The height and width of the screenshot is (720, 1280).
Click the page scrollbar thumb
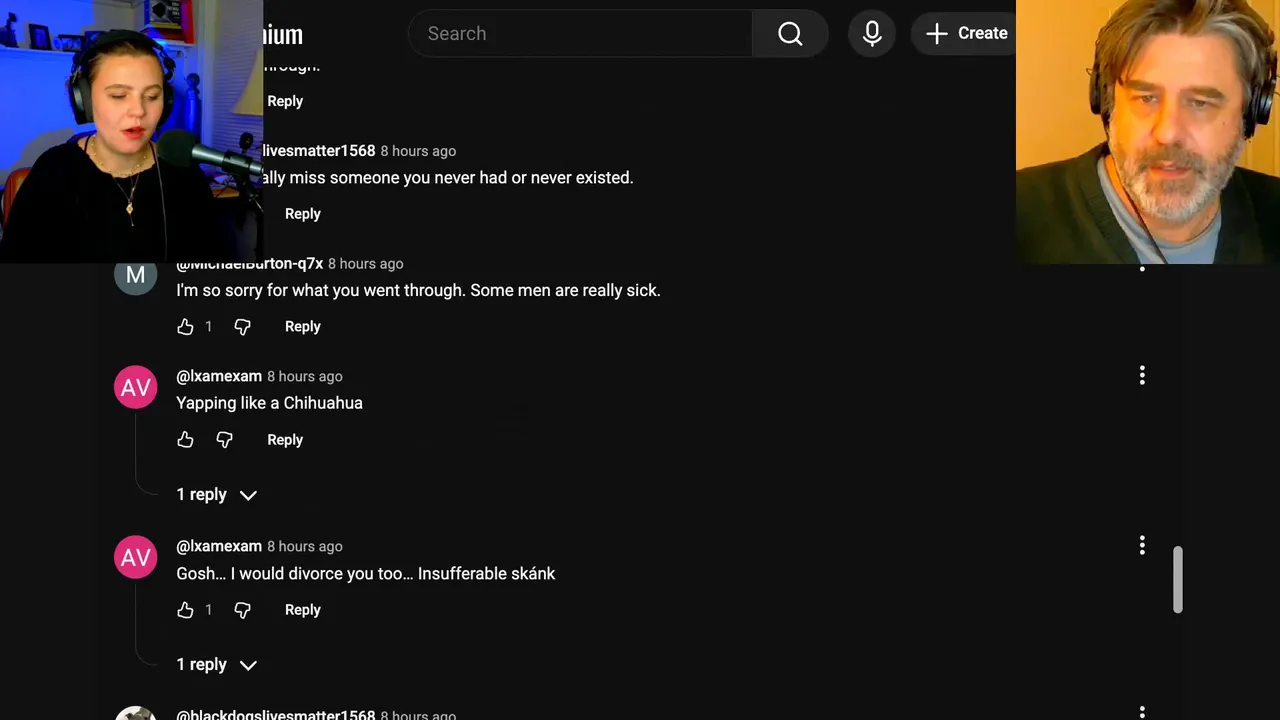(x=1178, y=579)
